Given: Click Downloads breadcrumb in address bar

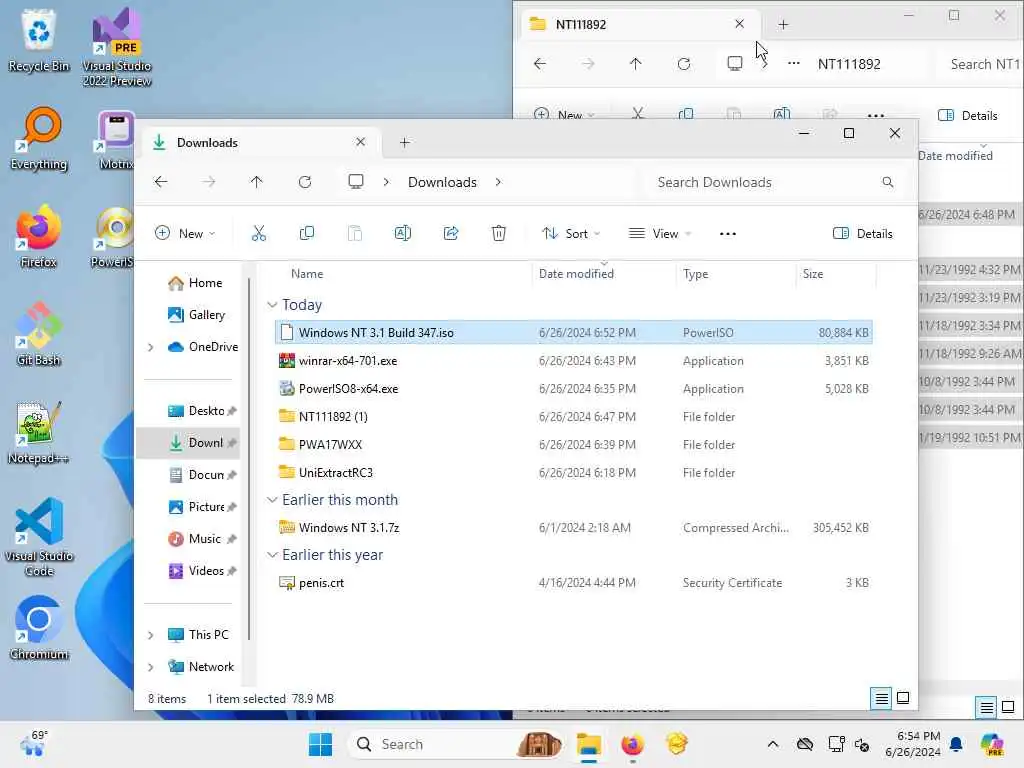Looking at the screenshot, I should 442,182.
